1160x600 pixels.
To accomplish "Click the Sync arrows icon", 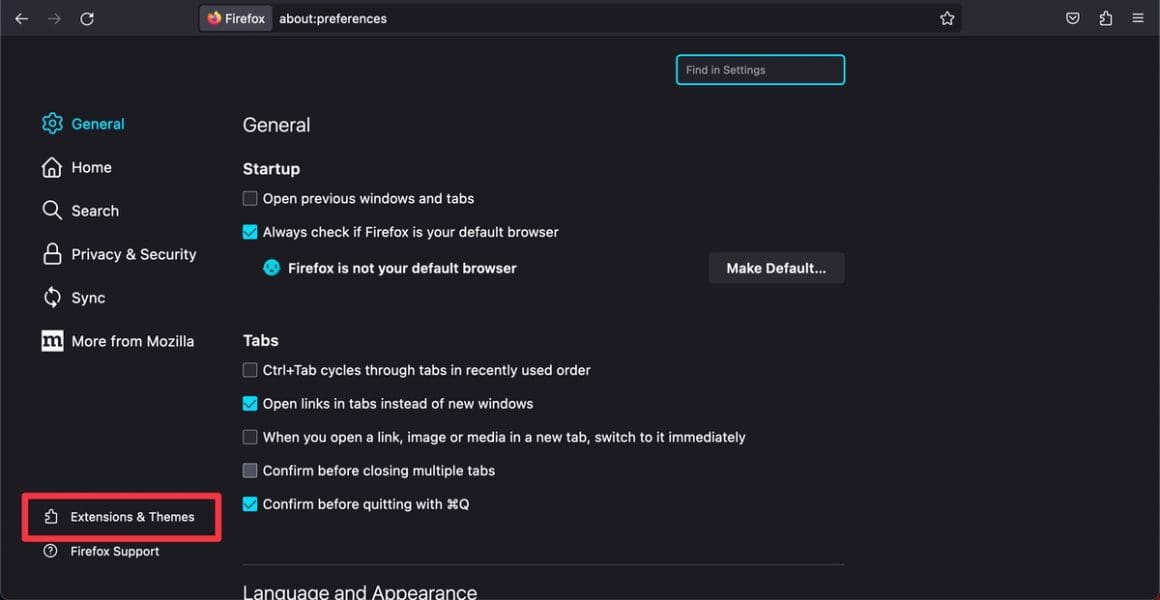I will pyautogui.click(x=52, y=298).
